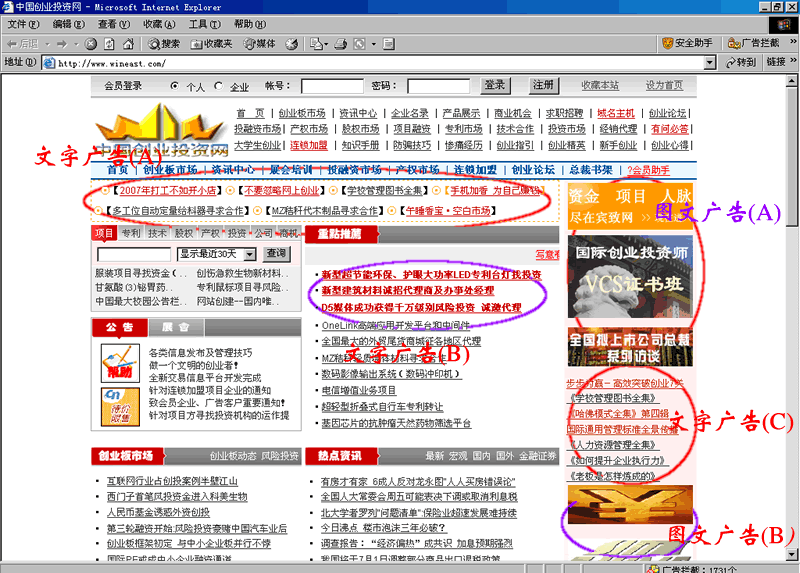
Task: Click the 查询 search button
Action: pos(277,254)
